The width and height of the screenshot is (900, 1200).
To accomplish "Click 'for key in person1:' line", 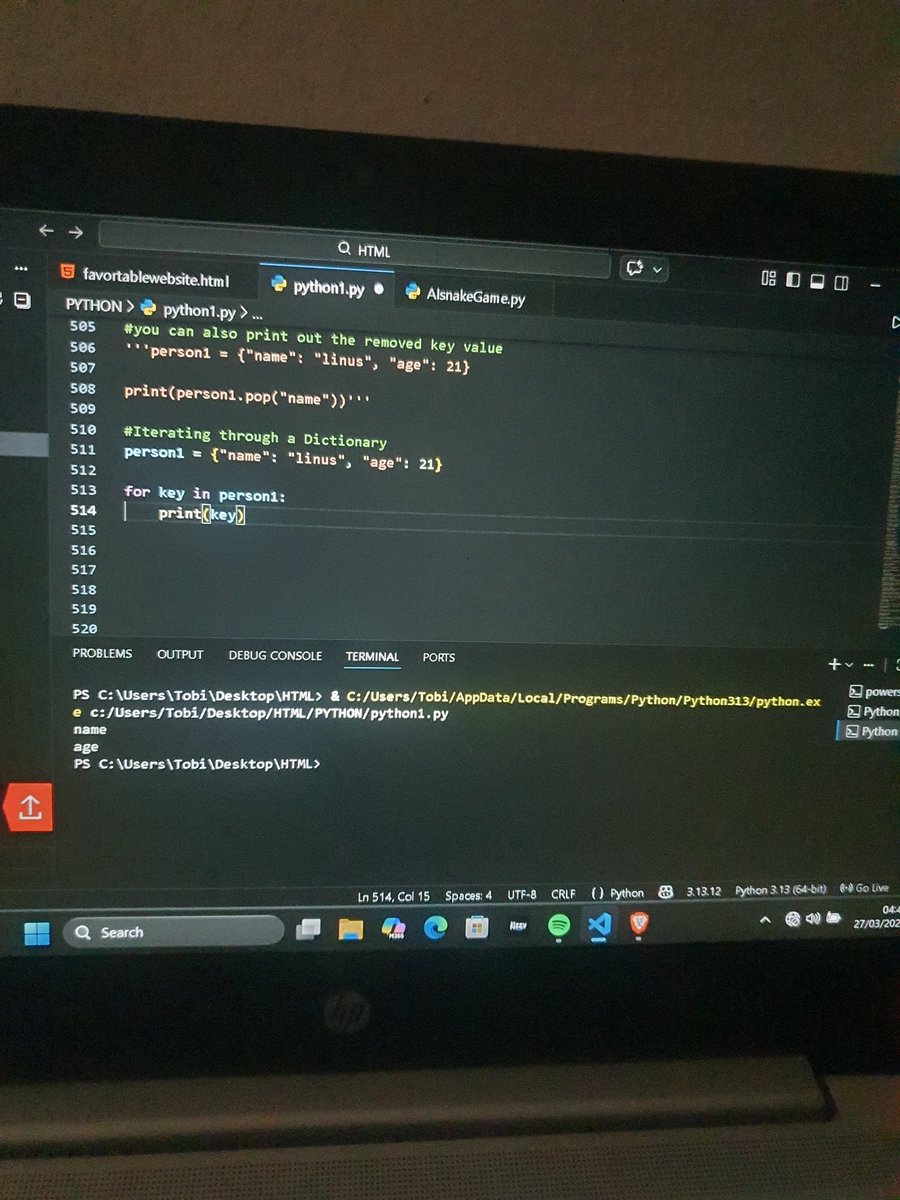I will click(205, 493).
